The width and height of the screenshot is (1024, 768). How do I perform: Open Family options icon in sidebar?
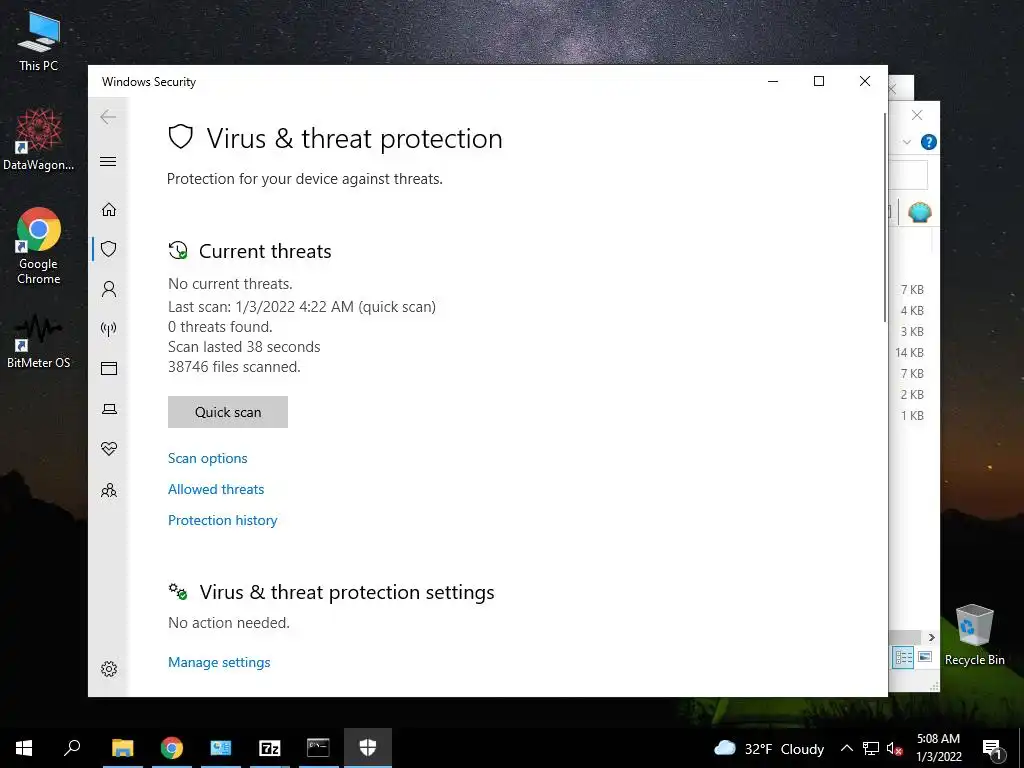pyautogui.click(x=109, y=490)
